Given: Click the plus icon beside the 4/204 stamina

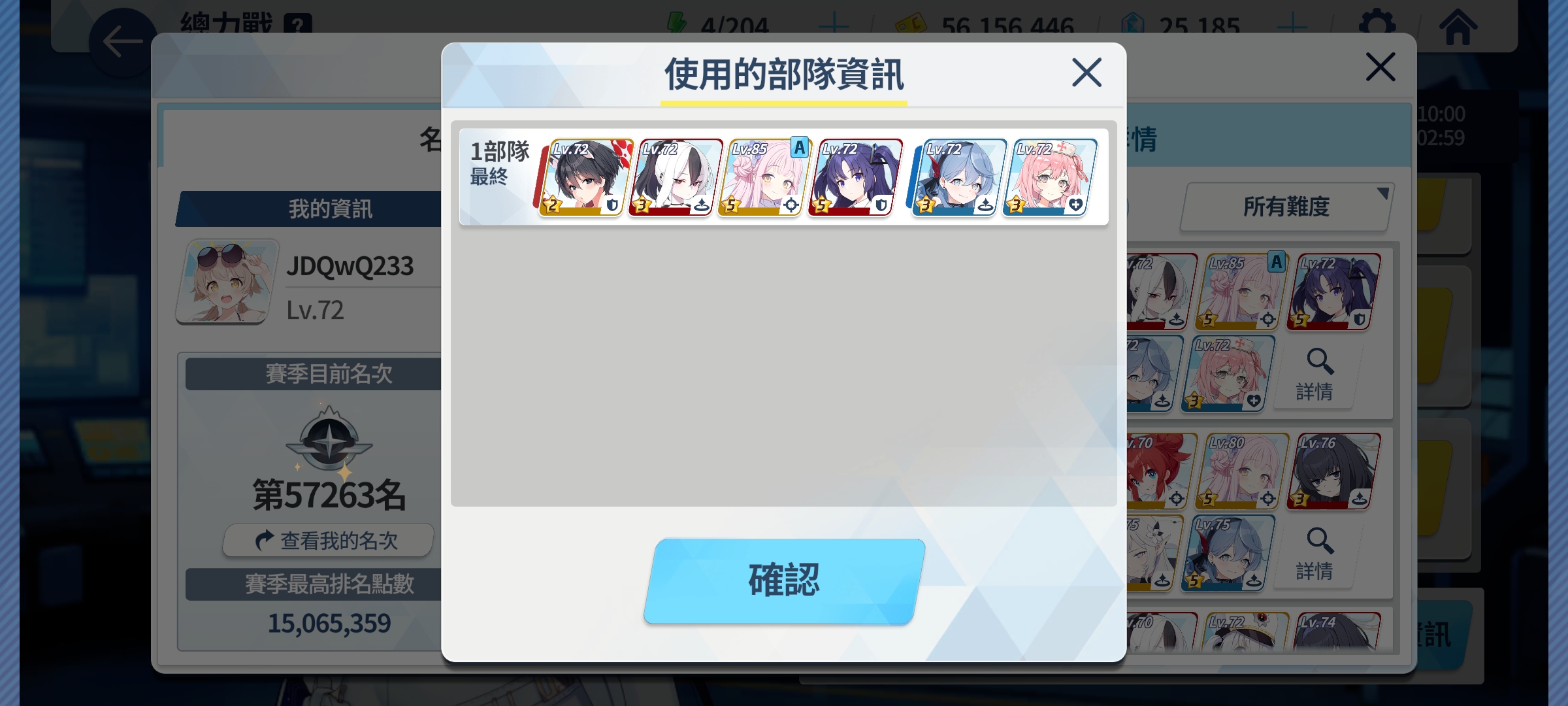Looking at the screenshot, I should point(834,26).
